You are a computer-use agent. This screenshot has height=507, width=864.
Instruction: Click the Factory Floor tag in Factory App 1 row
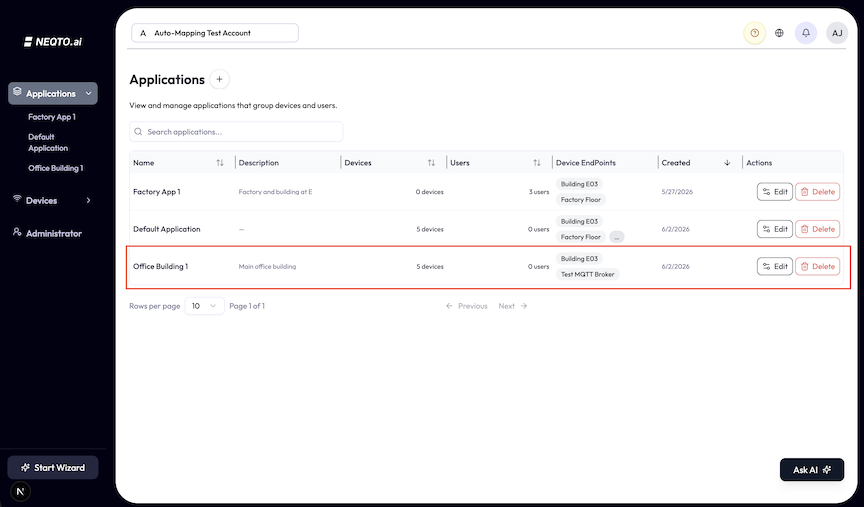(x=581, y=199)
